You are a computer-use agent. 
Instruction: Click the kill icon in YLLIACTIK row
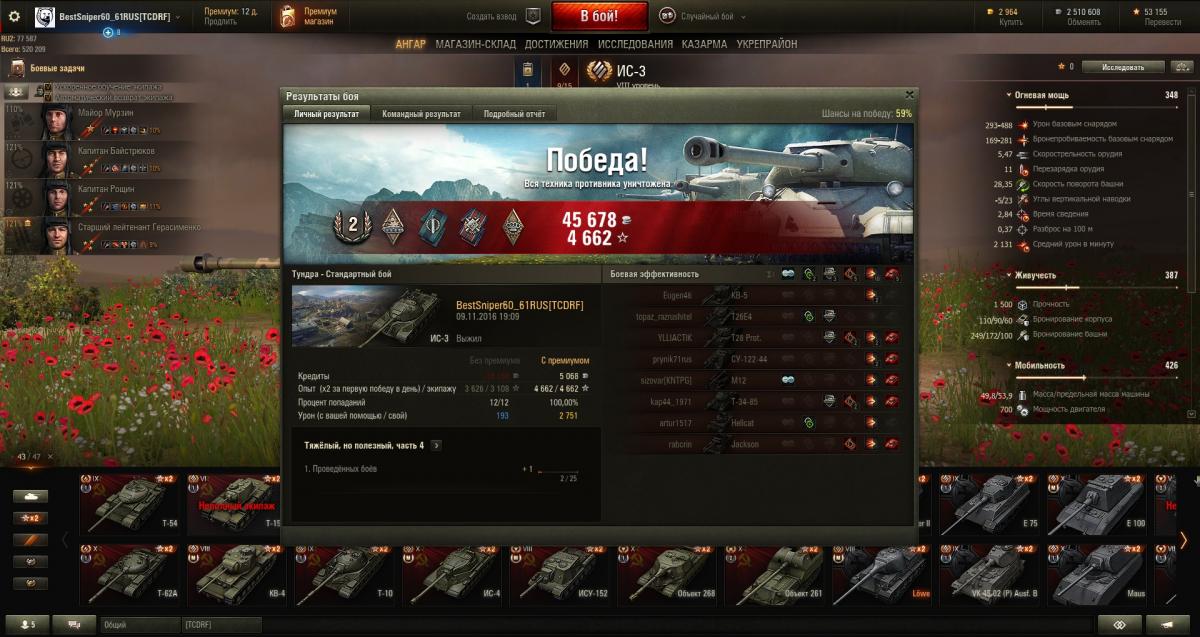(890, 338)
